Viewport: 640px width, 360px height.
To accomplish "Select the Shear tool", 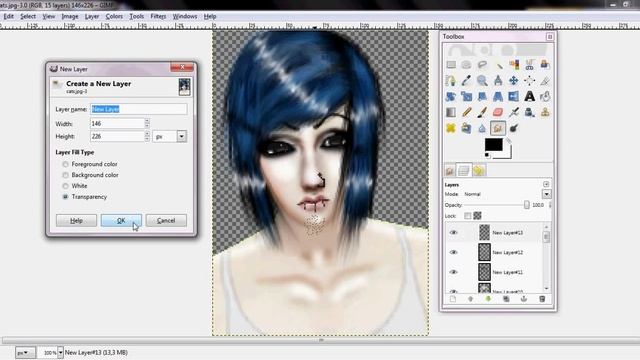I will click(x=482, y=96).
